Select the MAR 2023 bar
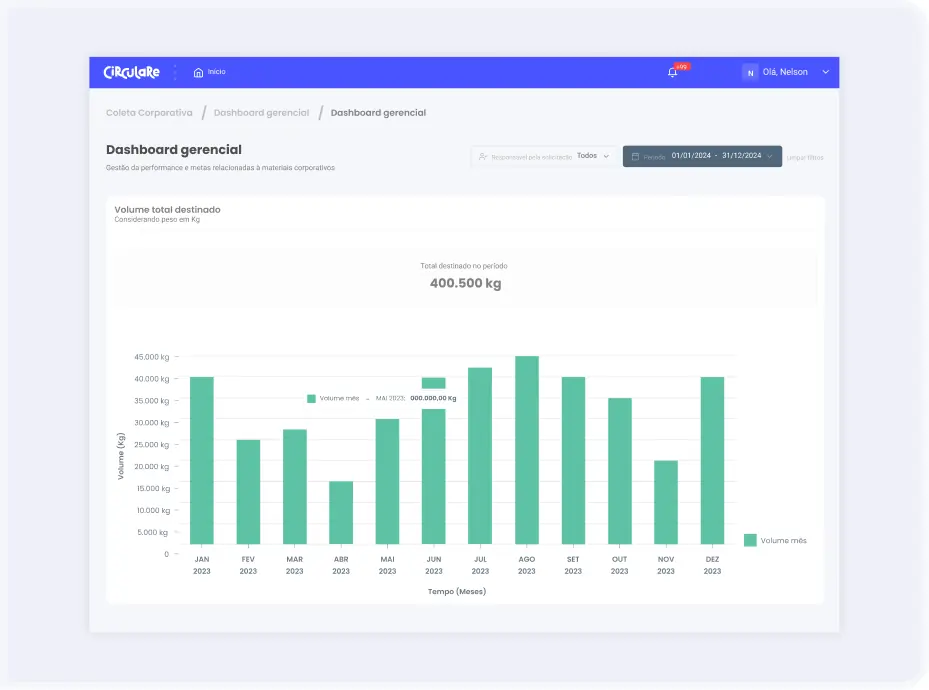929x690 pixels. (x=294, y=486)
